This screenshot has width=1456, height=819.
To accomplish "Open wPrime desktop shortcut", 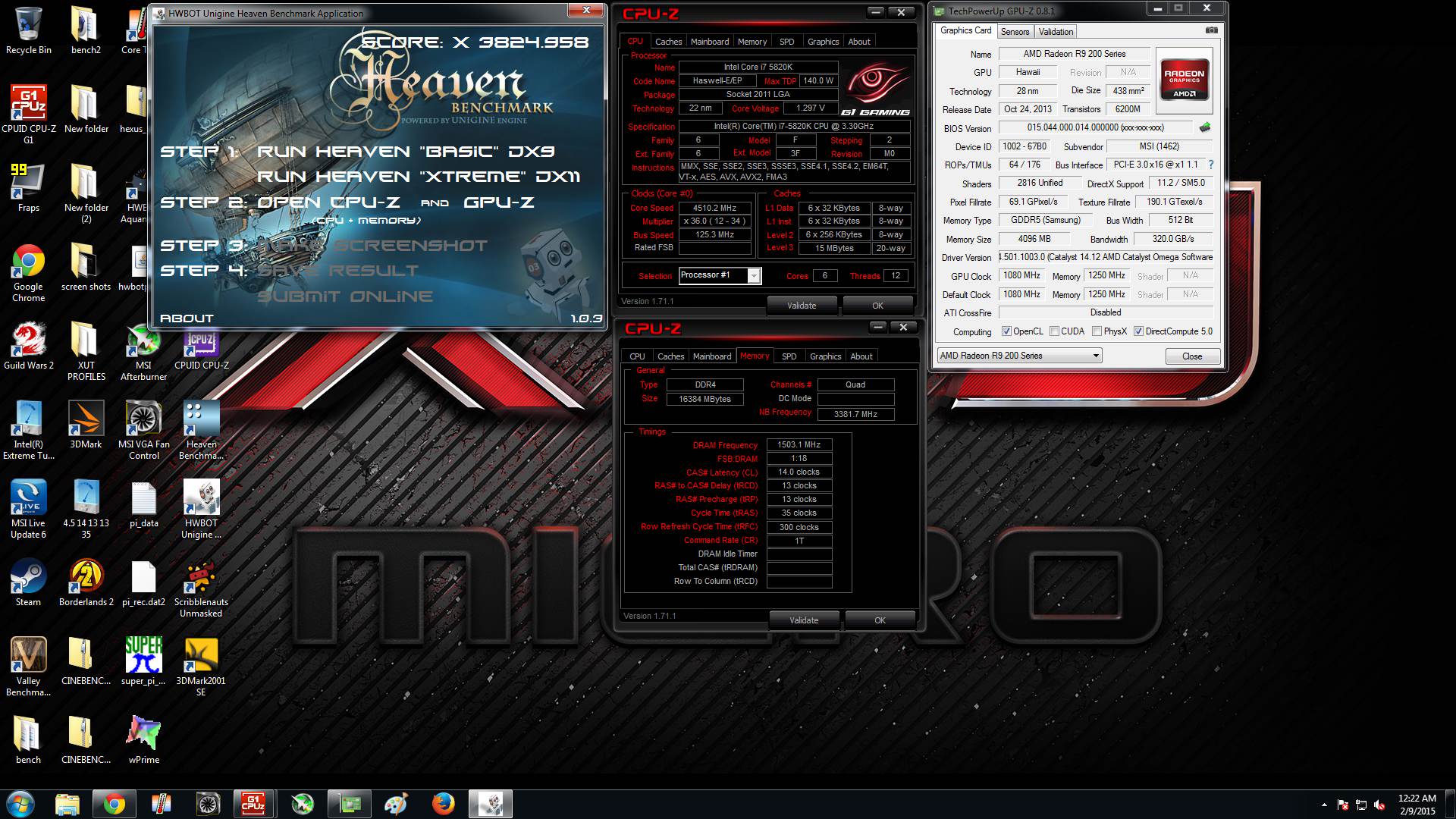I will [143, 740].
